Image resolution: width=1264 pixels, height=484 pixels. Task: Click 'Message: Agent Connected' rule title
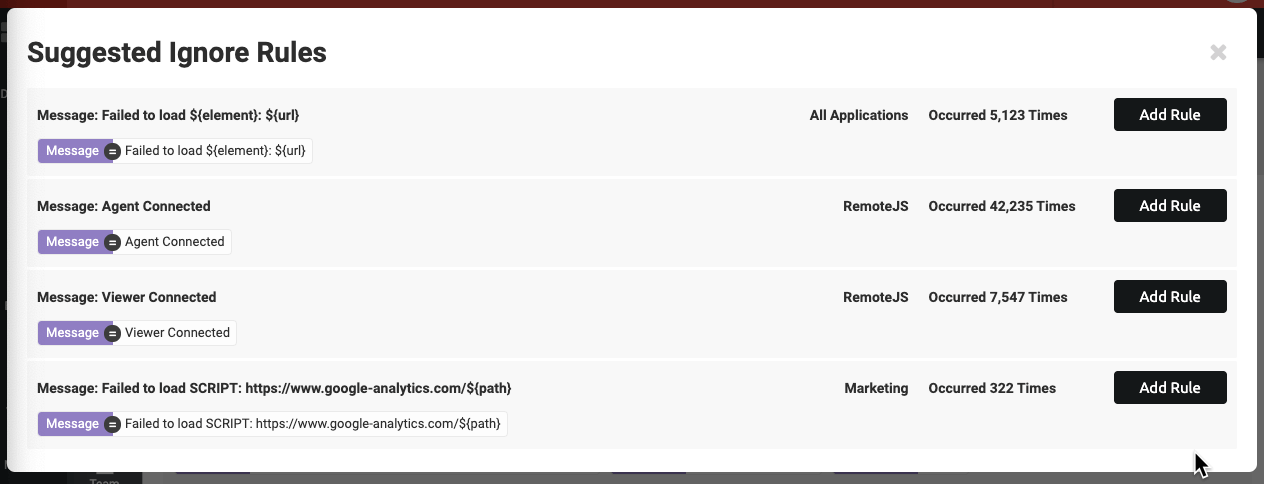pos(124,206)
